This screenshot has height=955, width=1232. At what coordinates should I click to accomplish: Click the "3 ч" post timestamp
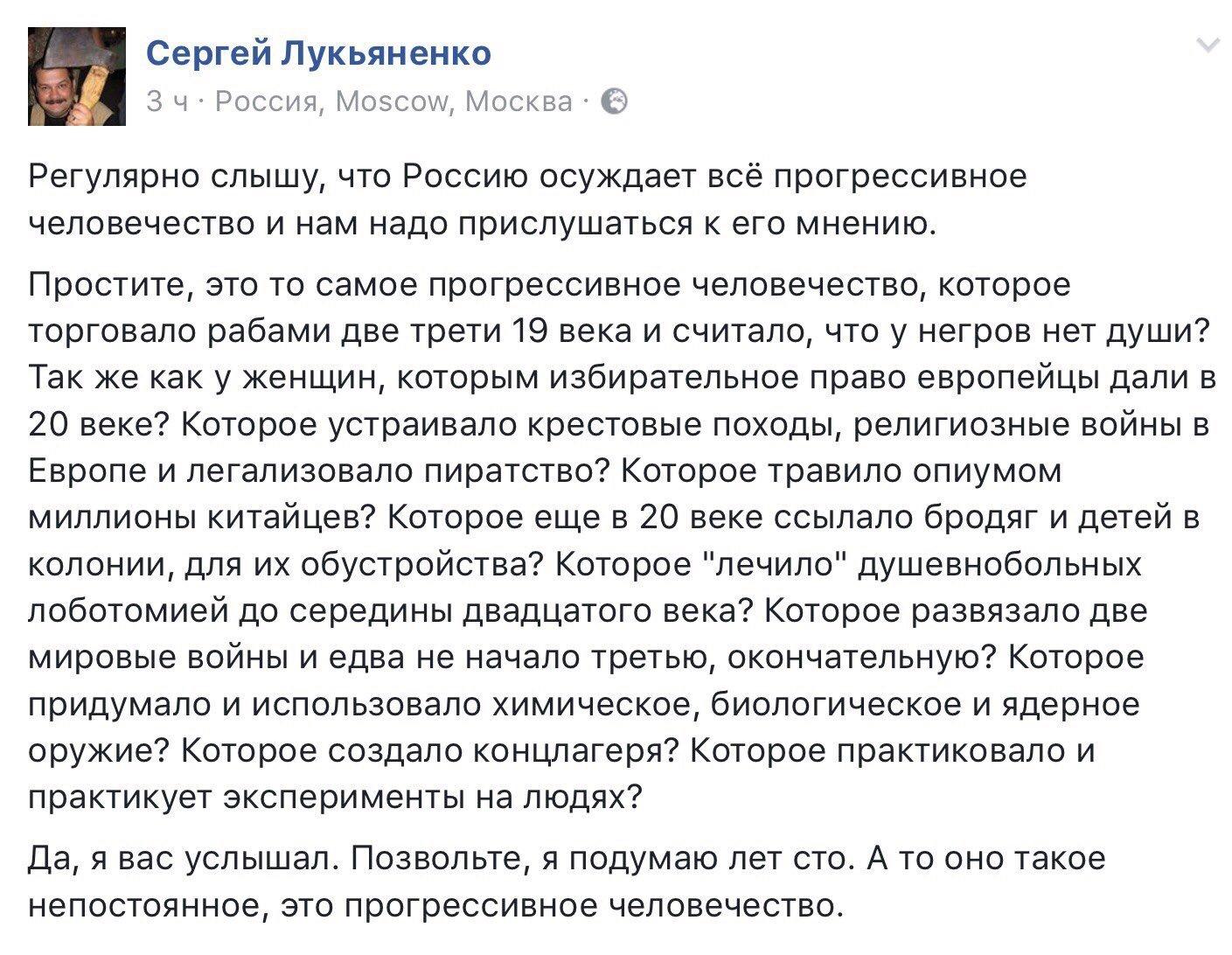(x=167, y=102)
